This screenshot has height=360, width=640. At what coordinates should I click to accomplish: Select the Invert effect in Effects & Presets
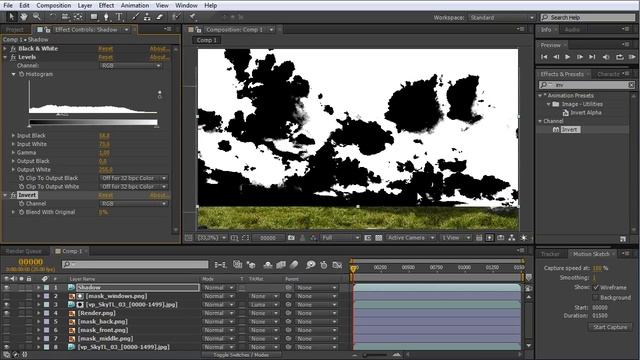(x=569, y=129)
